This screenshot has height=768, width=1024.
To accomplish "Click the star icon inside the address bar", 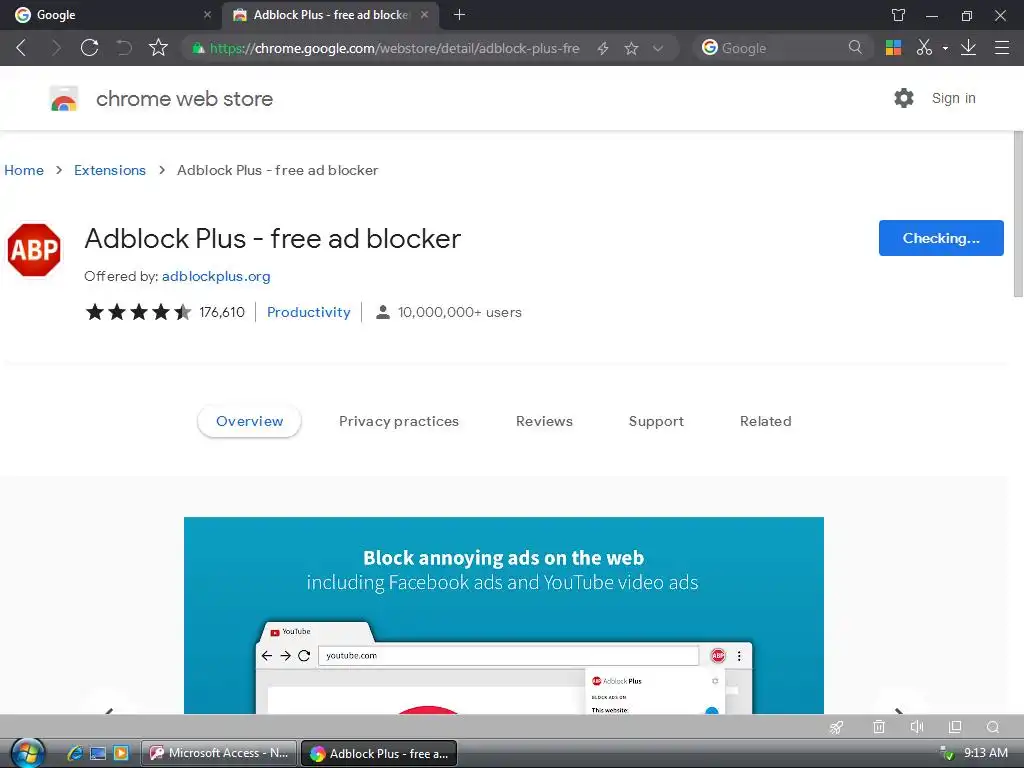I will [631, 48].
